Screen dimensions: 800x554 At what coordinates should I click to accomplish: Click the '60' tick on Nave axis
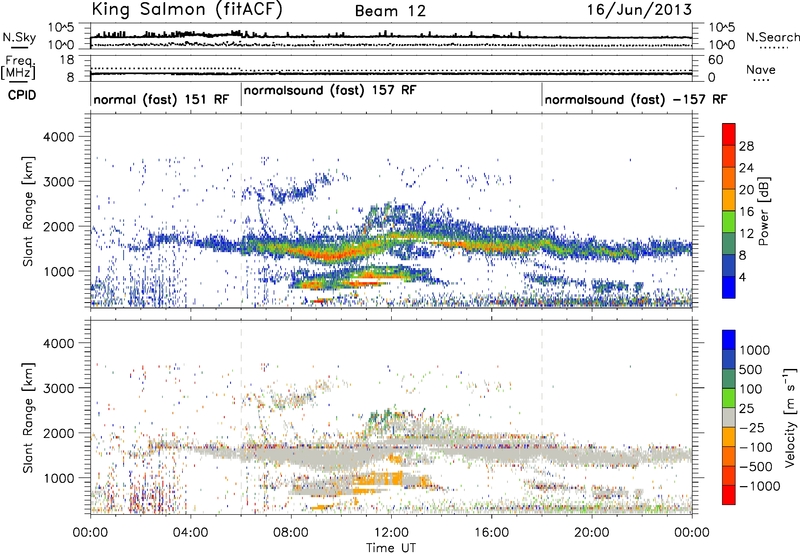pos(716,60)
